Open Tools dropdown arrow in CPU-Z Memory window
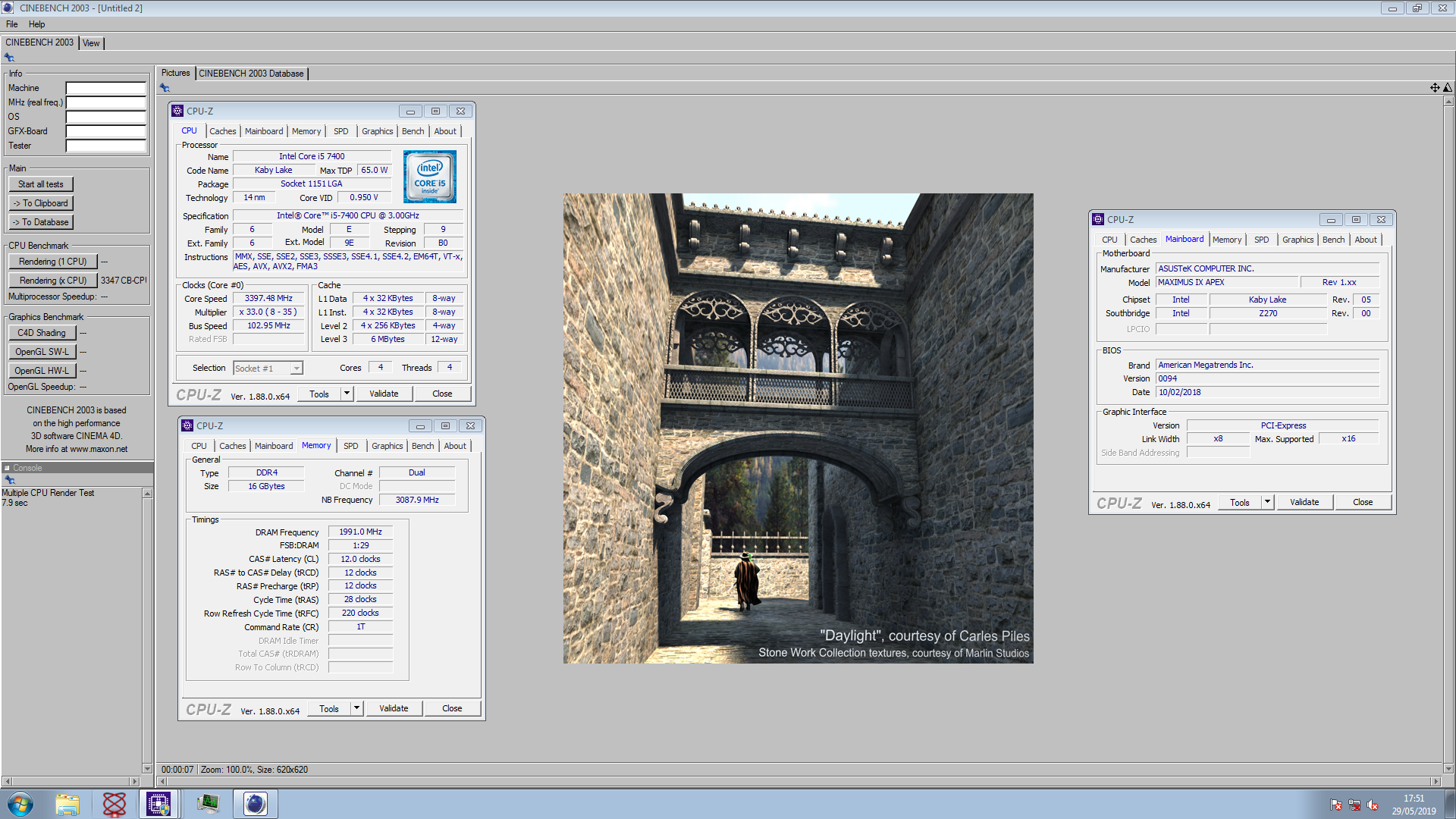This screenshot has width=1456, height=819. pos(356,708)
